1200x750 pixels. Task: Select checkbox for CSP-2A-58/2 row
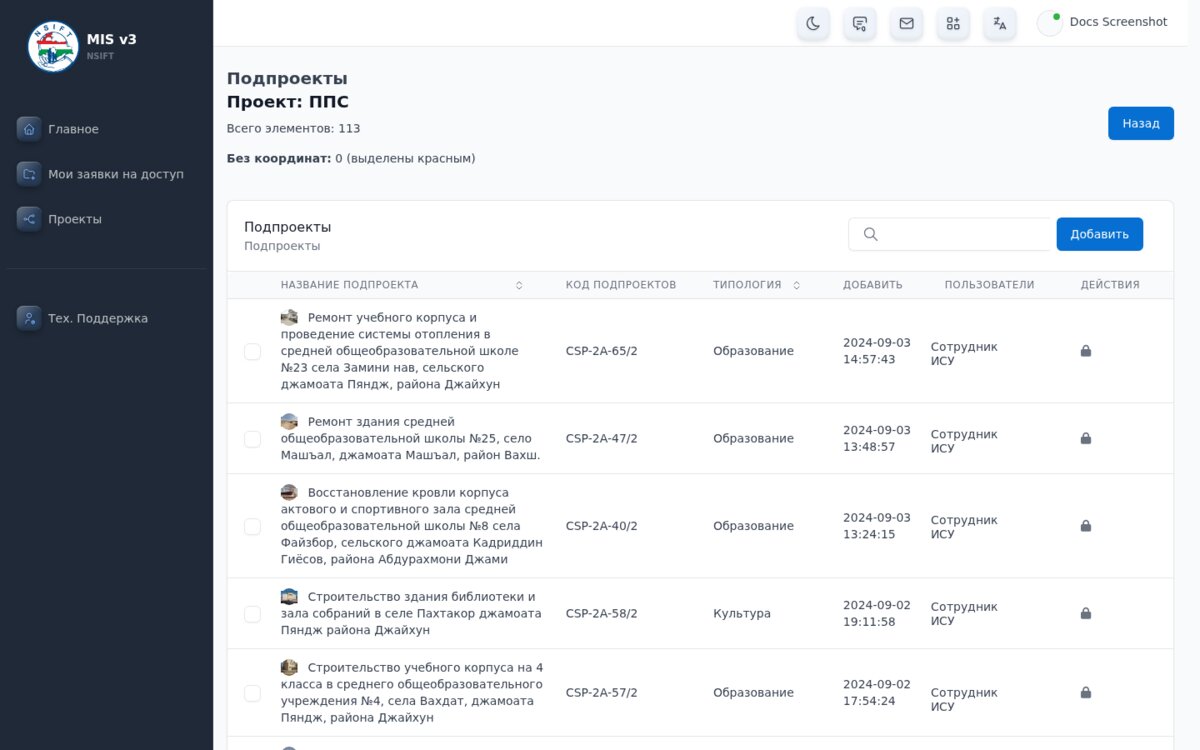coord(252,614)
